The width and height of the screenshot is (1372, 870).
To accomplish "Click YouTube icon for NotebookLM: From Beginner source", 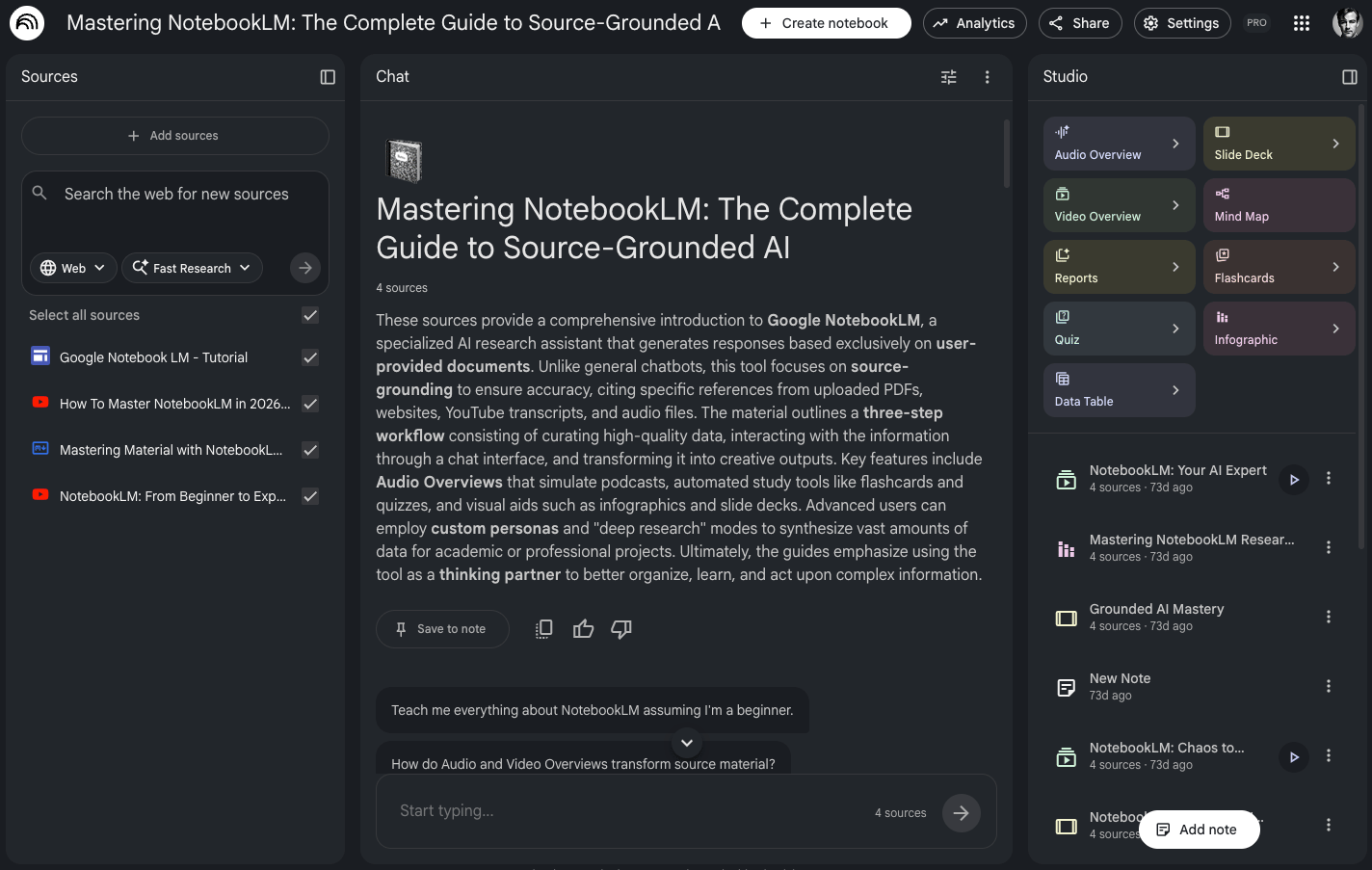I will click(40, 495).
